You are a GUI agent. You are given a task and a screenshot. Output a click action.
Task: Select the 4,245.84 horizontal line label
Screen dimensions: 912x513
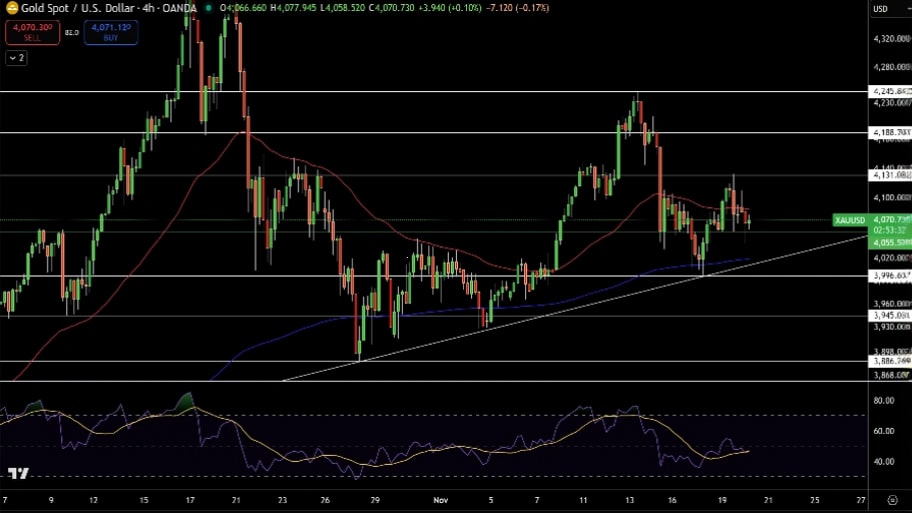tap(890, 91)
